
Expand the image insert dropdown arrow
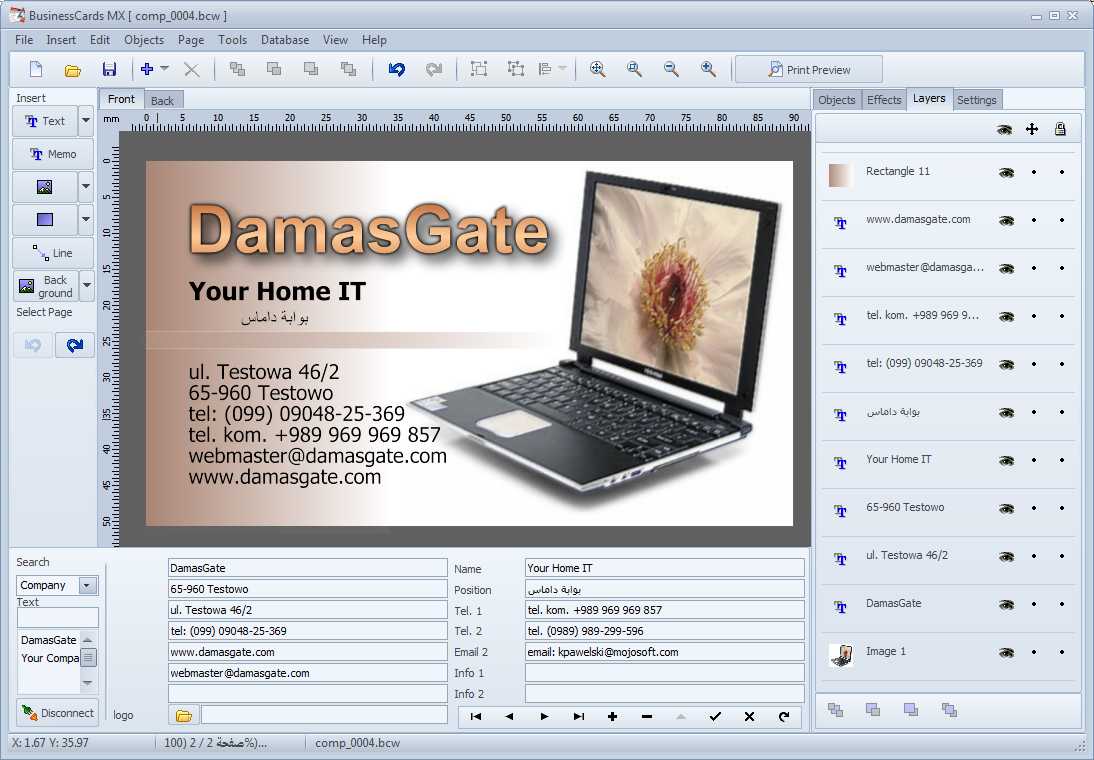[86, 186]
